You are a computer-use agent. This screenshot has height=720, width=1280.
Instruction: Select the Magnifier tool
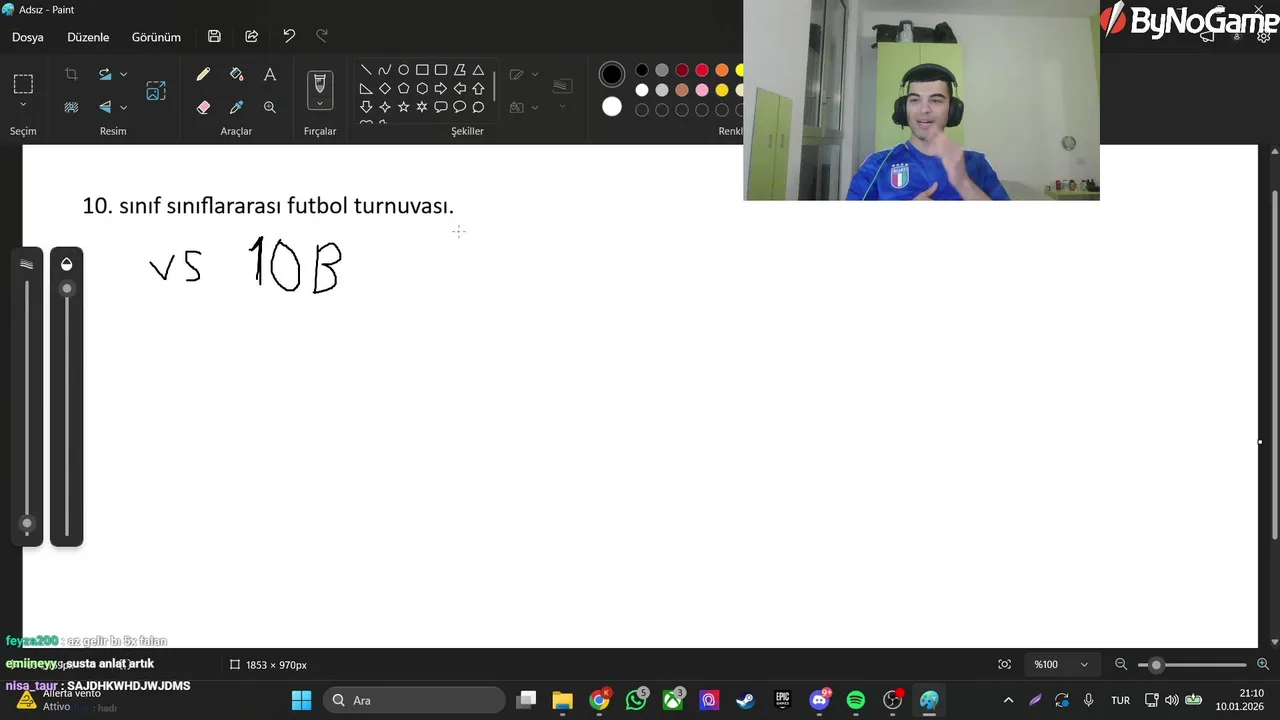click(270, 107)
